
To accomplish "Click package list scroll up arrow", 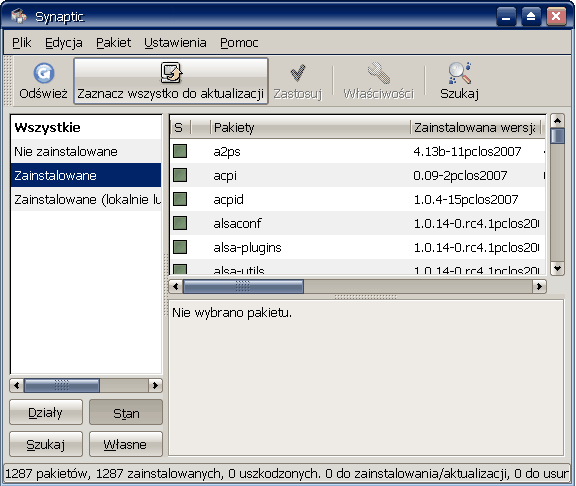I will pyautogui.click(x=557, y=120).
